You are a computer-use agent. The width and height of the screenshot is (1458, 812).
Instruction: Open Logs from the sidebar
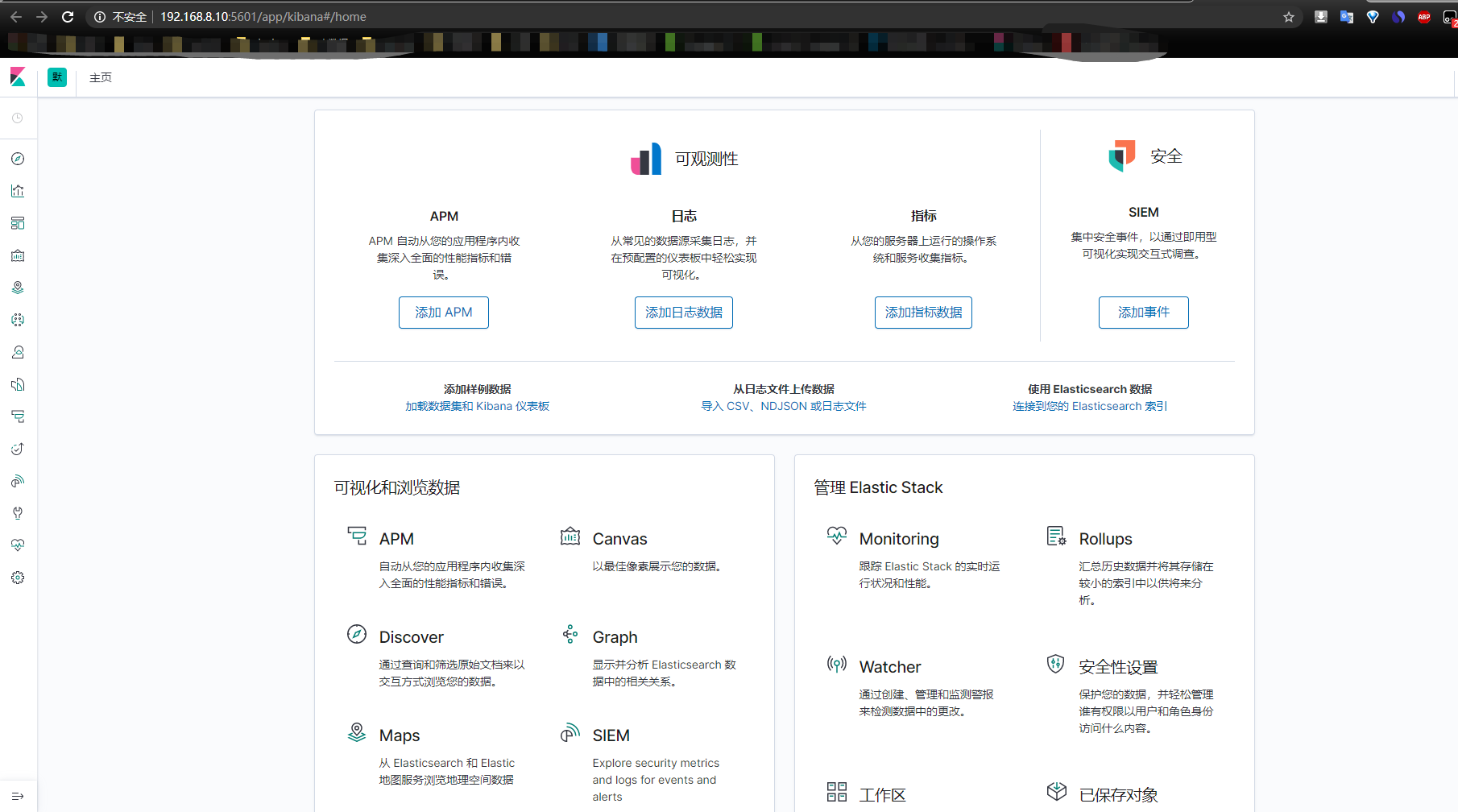click(18, 384)
